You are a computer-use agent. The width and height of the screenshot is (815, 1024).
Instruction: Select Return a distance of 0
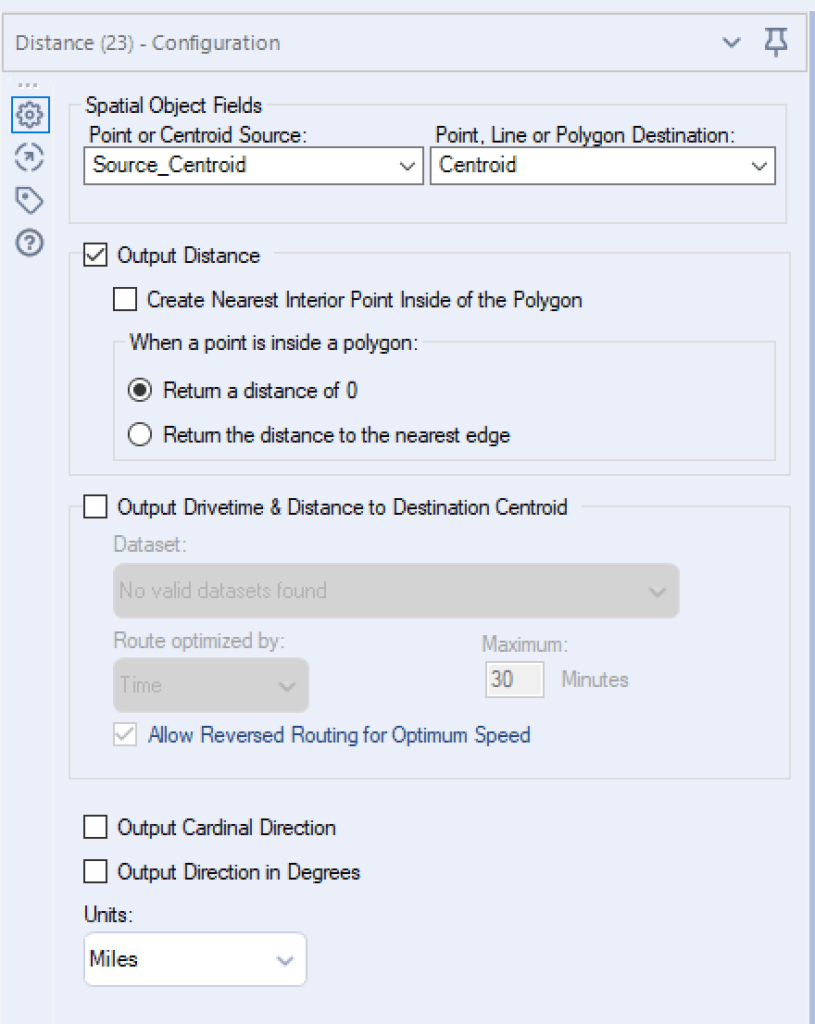tap(141, 391)
